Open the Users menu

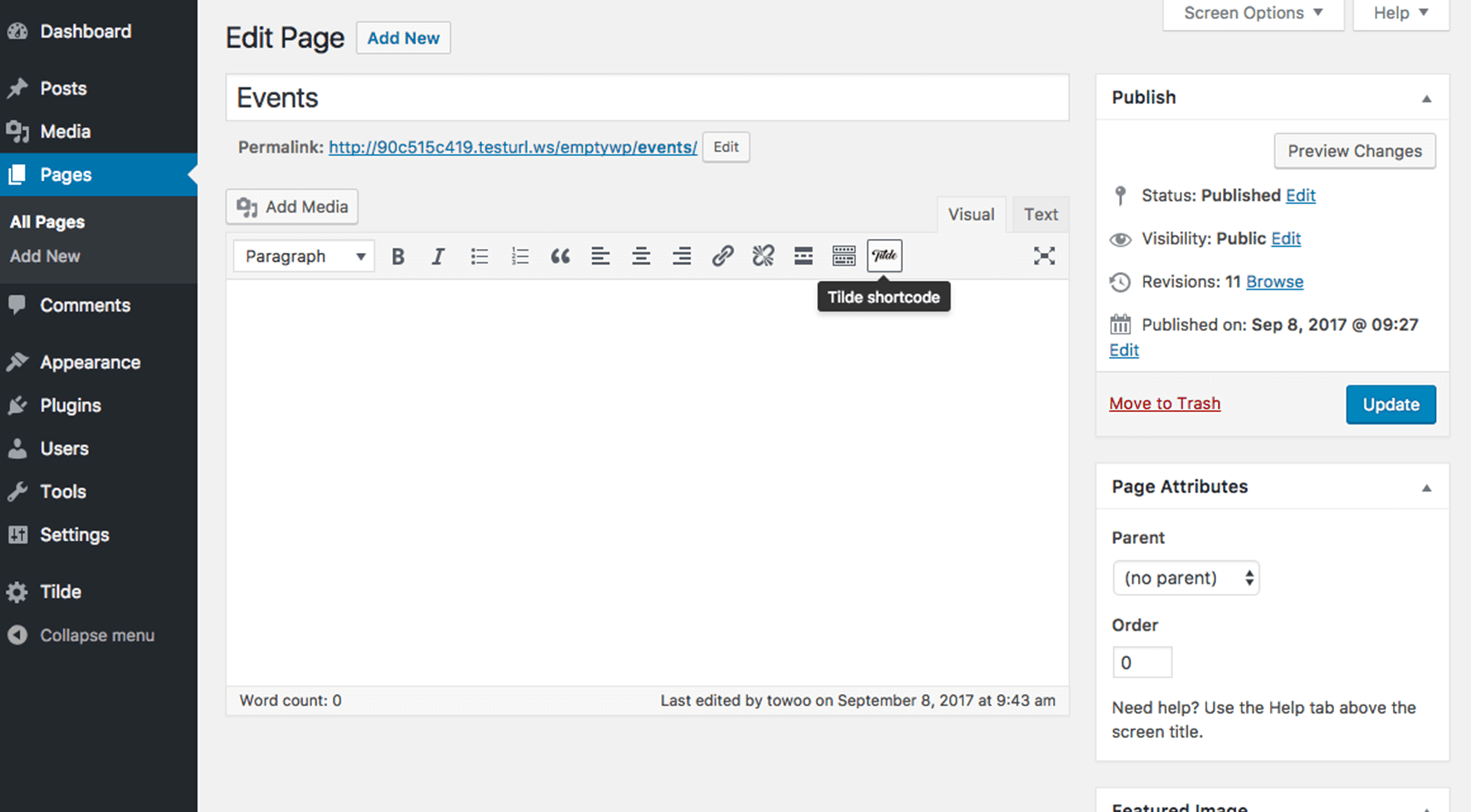[x=98, y=448]
